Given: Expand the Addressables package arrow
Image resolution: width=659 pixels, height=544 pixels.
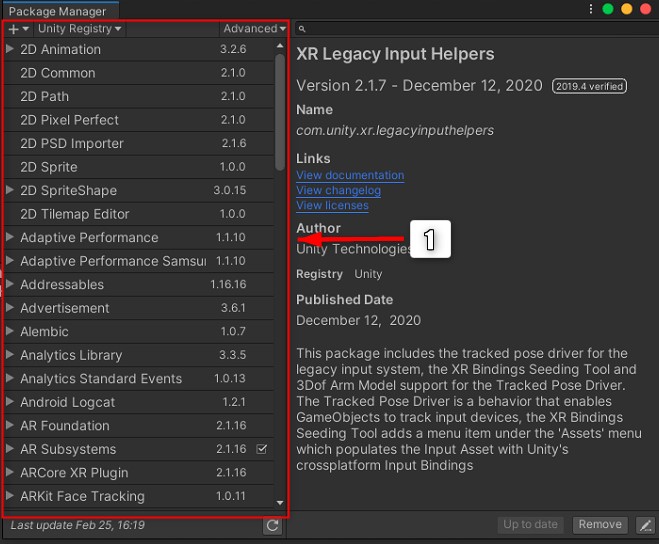Looking at the screenshot, I should [x=10, y=285].
